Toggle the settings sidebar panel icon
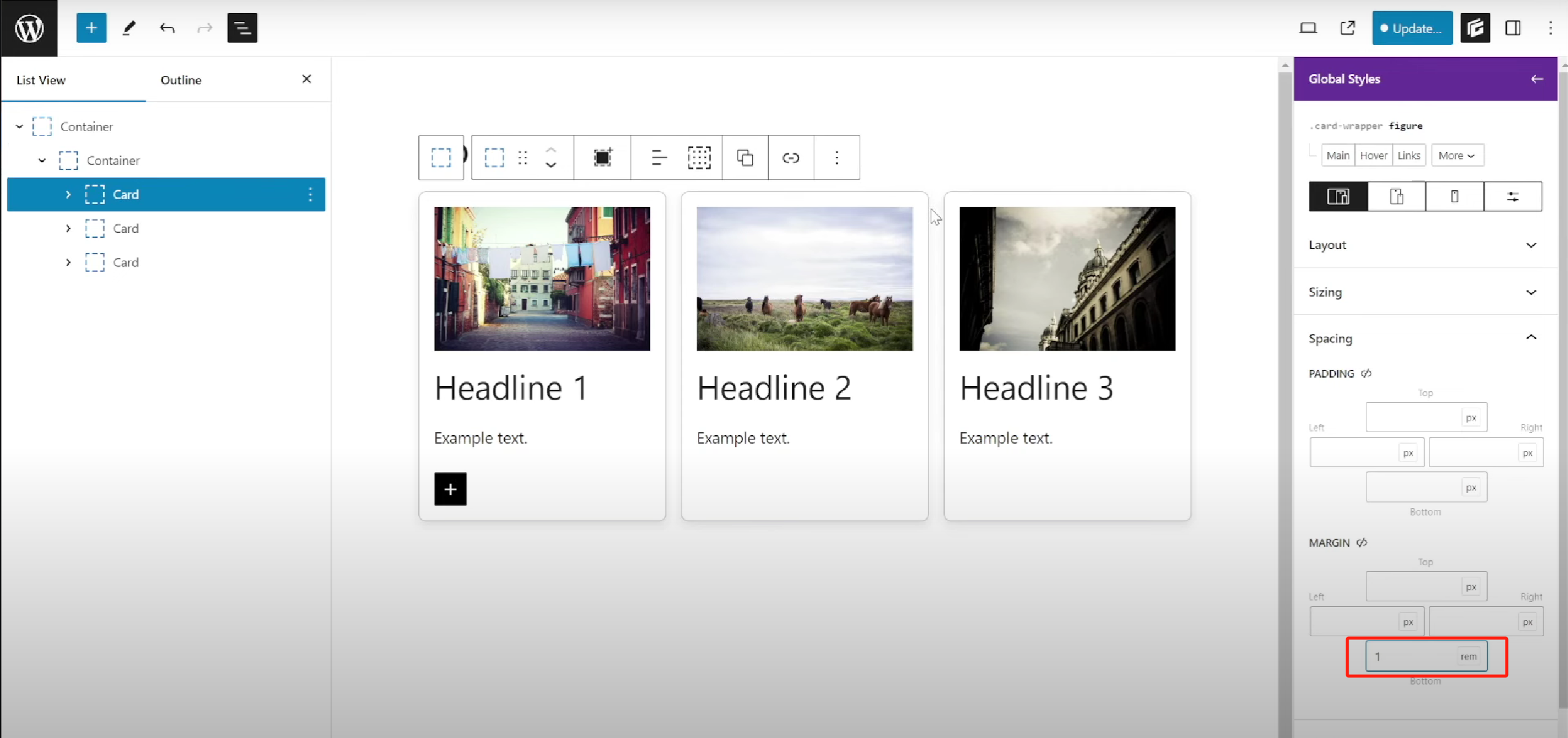This screenshot has height=738, width=1568. pos(1512,28)
